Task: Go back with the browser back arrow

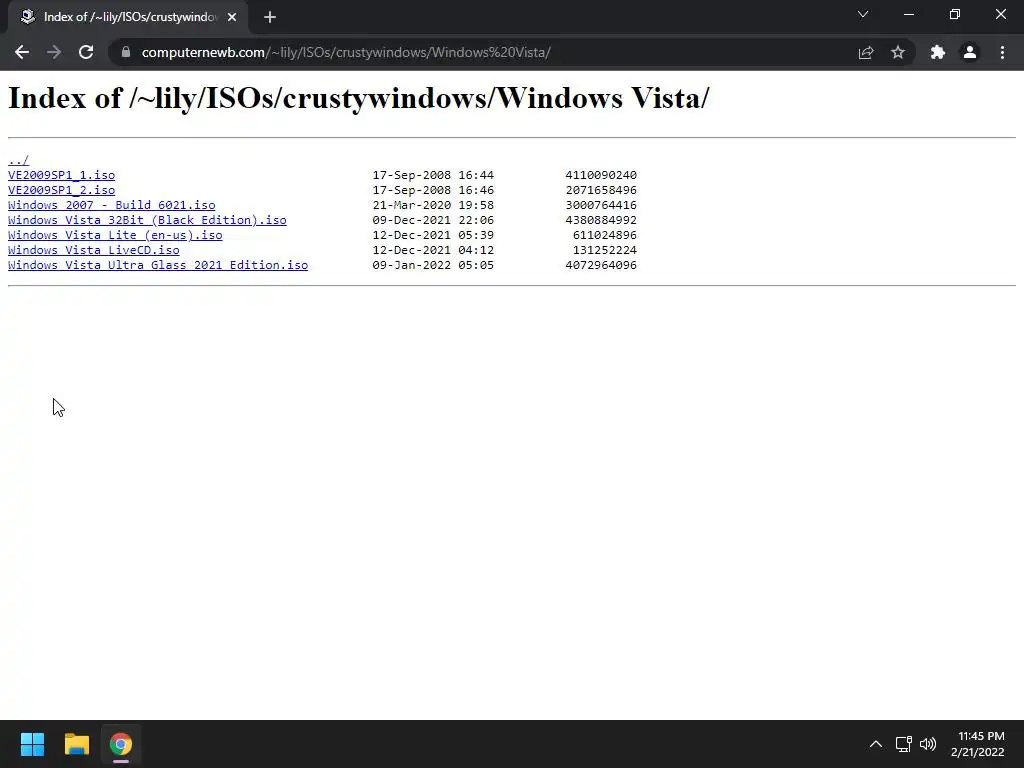Action: (22, 52)
